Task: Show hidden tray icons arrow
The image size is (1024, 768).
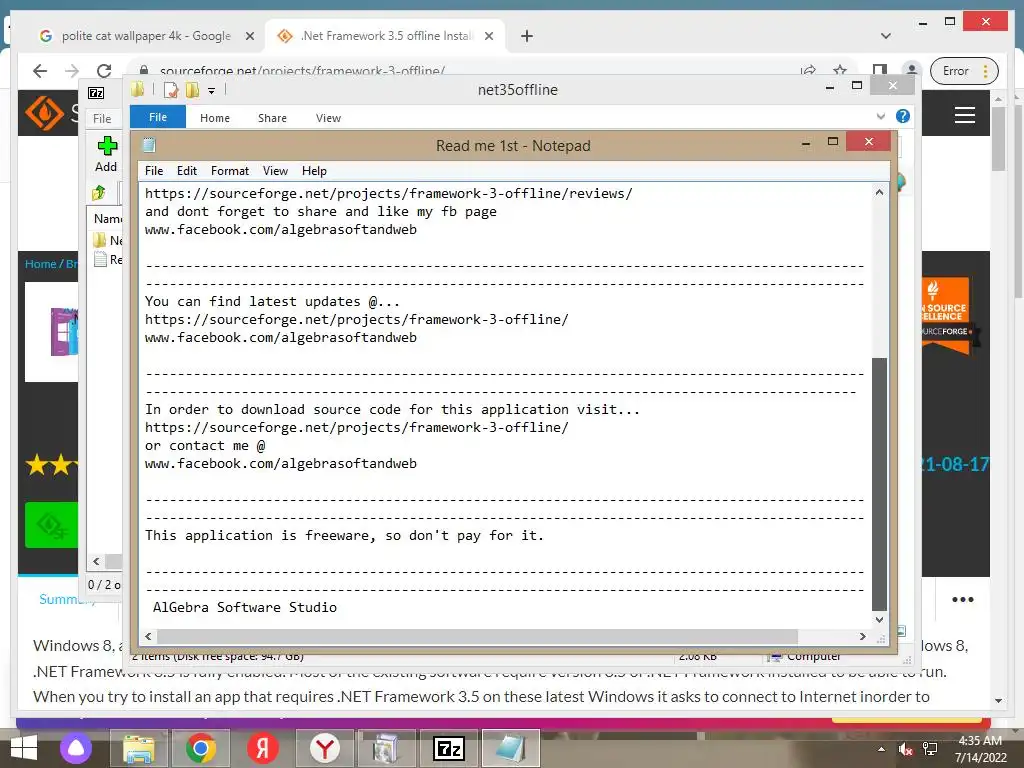Action: click(881, 749)
